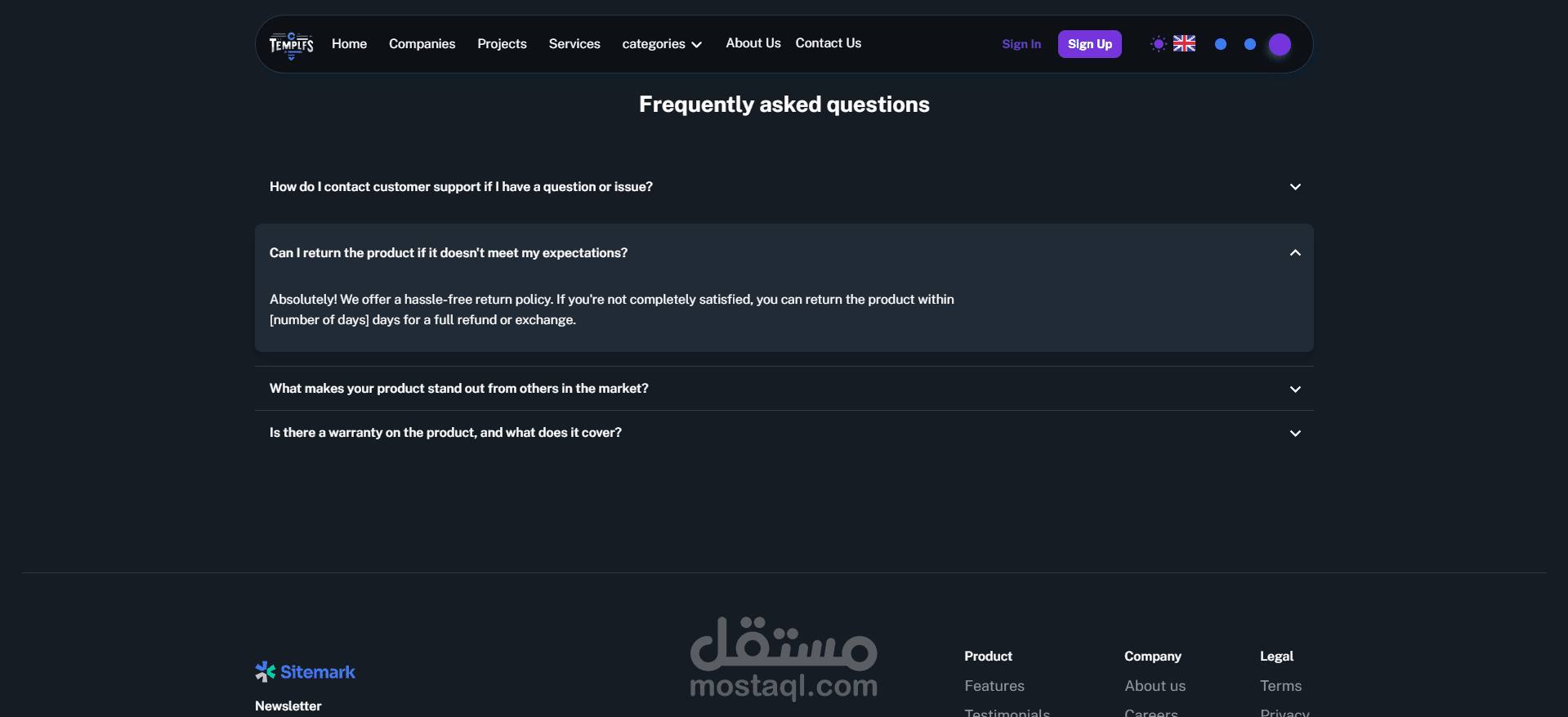Go to the Home page
The height and width of the screenshot is (717, 1568).
tap(349, 44)
